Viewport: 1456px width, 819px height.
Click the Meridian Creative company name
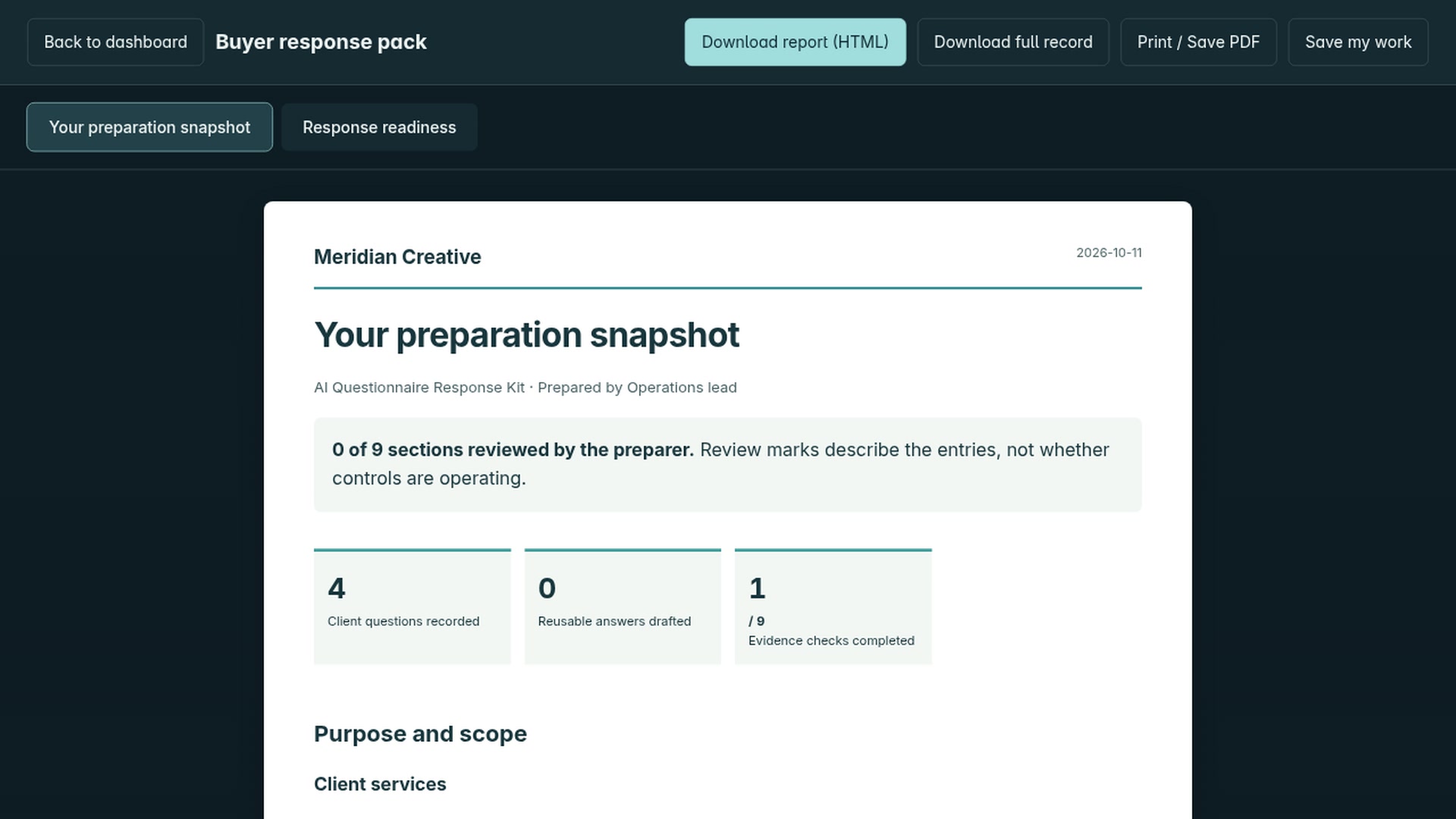pos(397,257)
